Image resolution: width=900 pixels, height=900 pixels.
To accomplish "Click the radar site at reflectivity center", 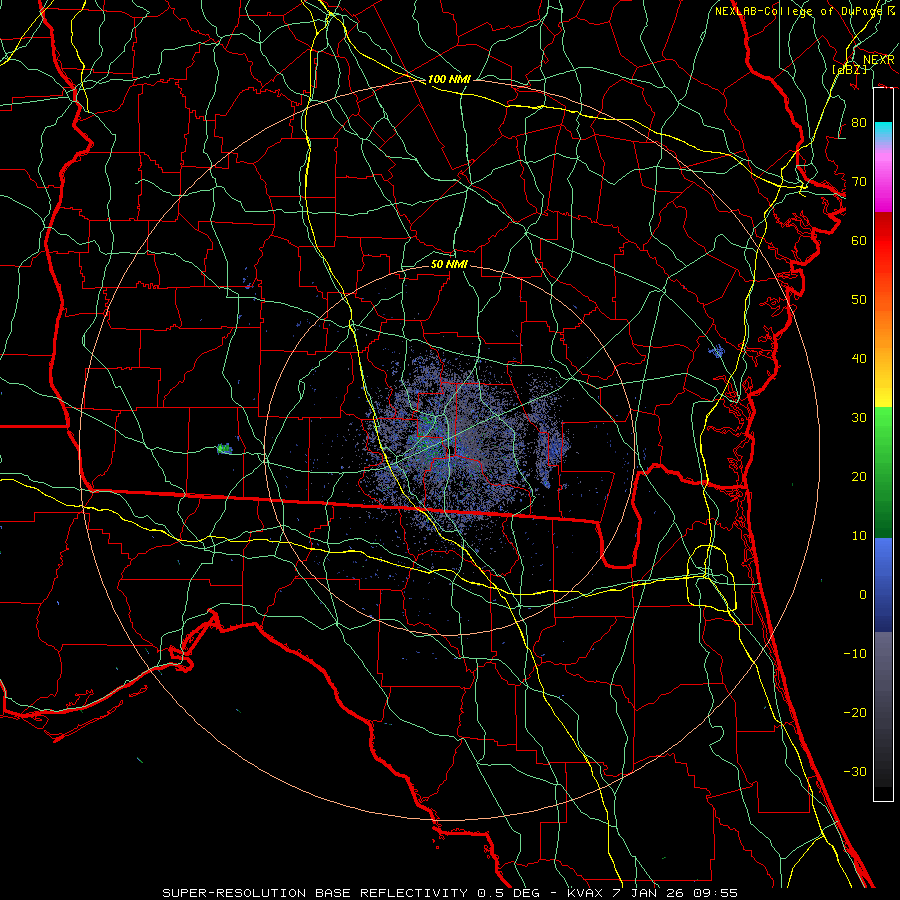I will [453, 450].
